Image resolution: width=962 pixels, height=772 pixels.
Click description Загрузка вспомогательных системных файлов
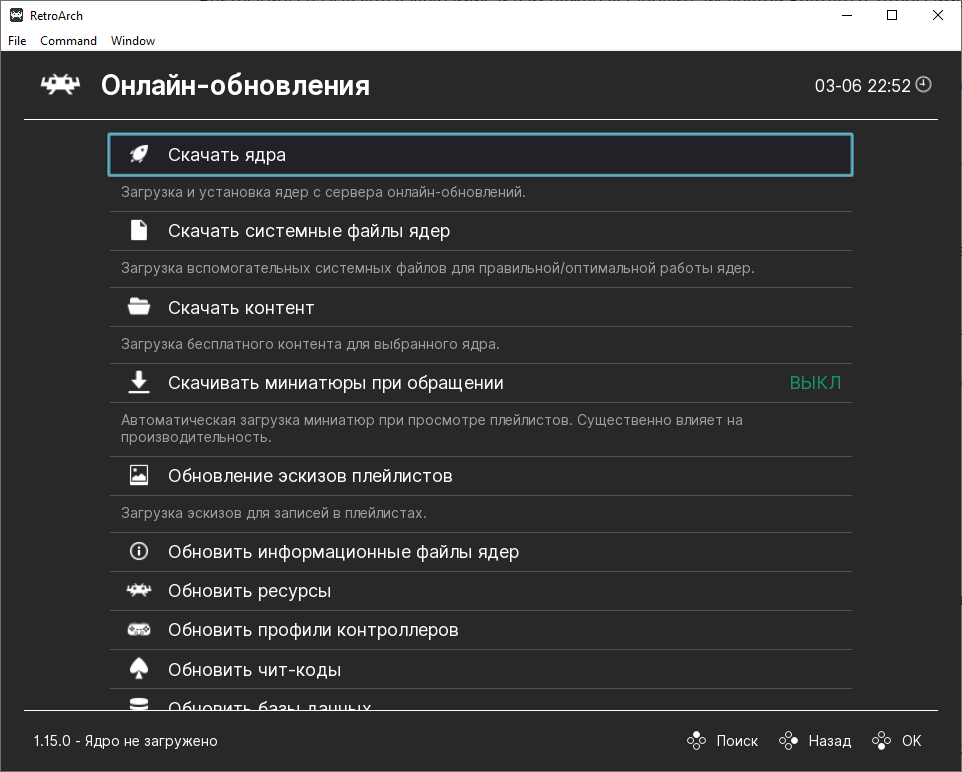(x=437, y=268)
